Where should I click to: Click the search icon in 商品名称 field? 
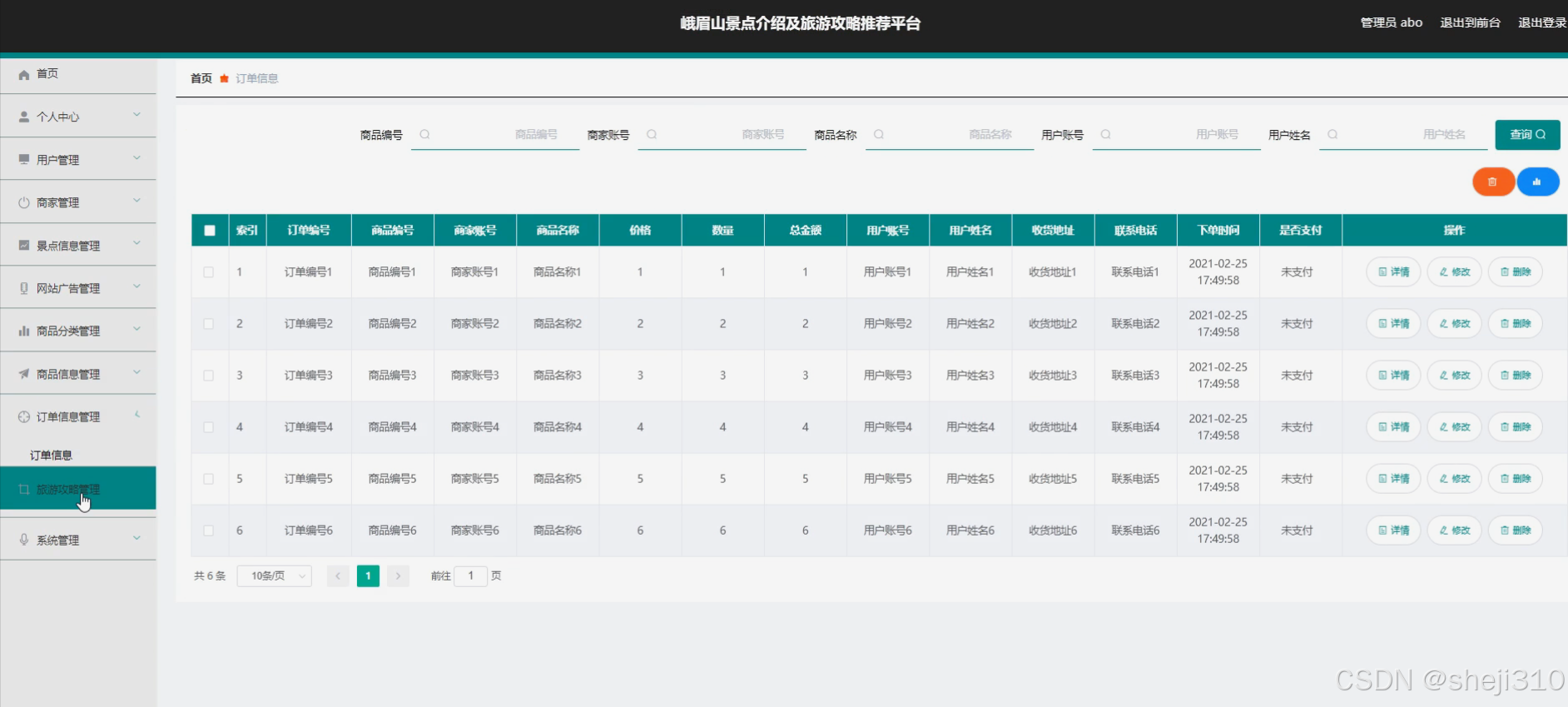pyautogui.click(x=879, y=134)
